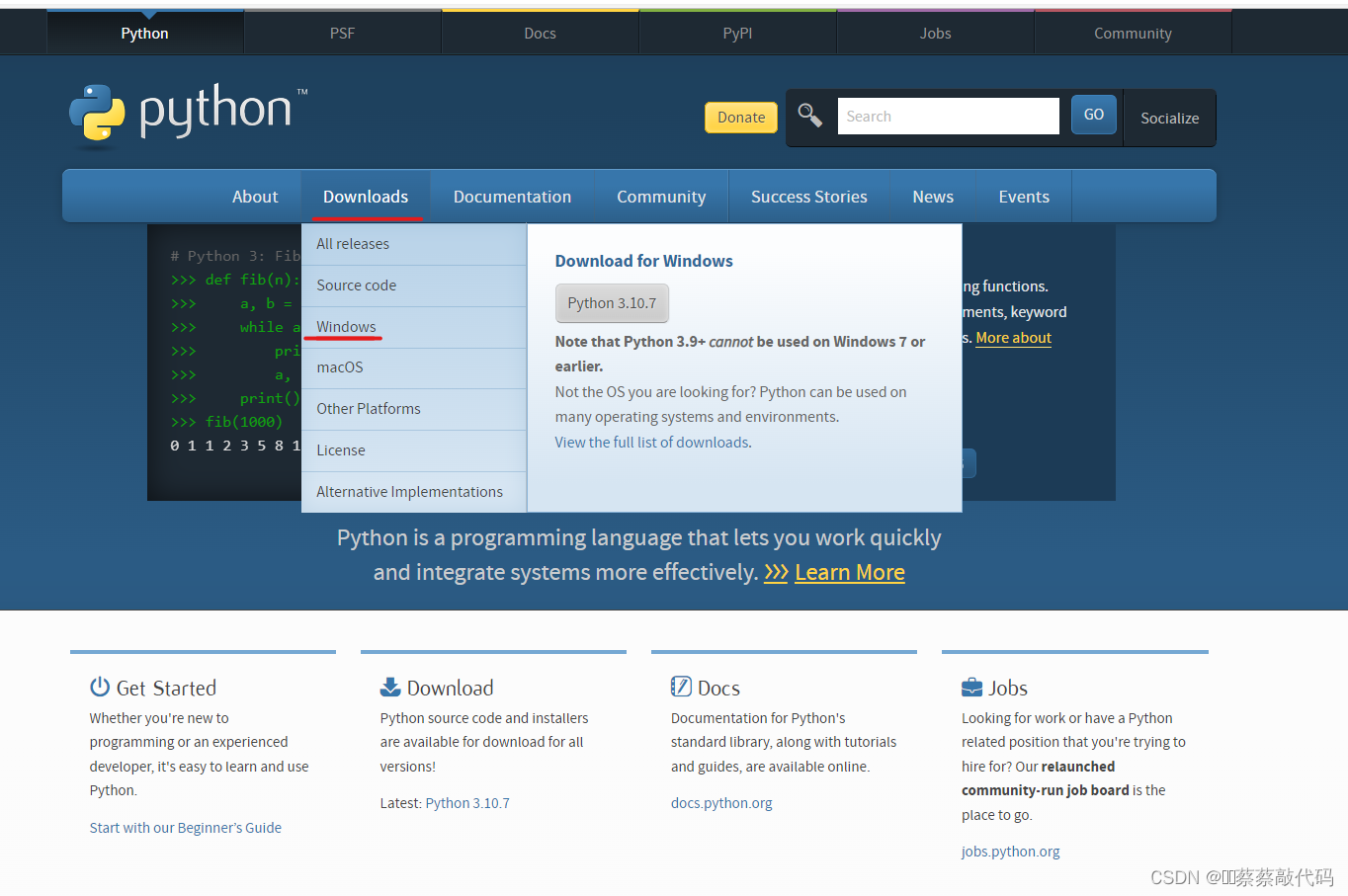Open the News navigation menu

pos(933,197)
